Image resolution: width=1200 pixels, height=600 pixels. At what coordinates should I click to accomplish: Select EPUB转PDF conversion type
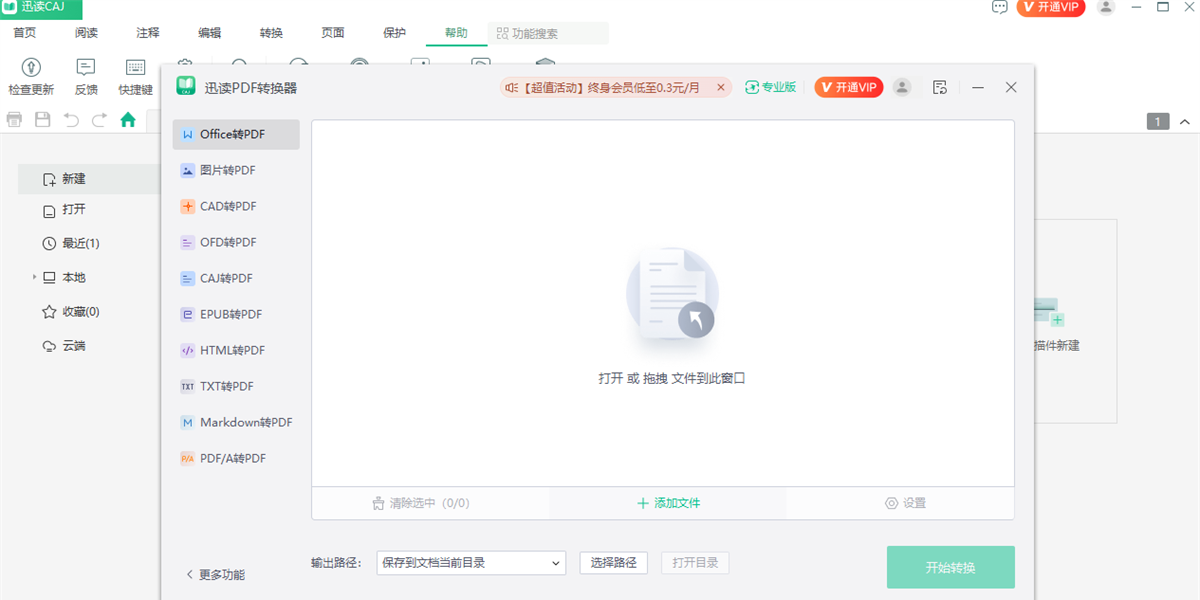pos(236,314)
